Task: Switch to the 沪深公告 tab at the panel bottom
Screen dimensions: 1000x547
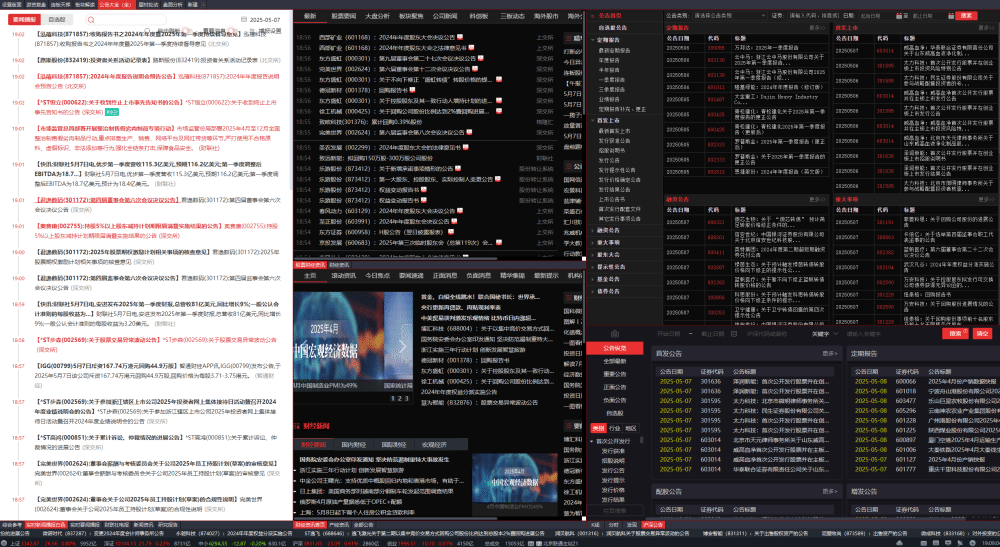Action: [x=652, y=525]
